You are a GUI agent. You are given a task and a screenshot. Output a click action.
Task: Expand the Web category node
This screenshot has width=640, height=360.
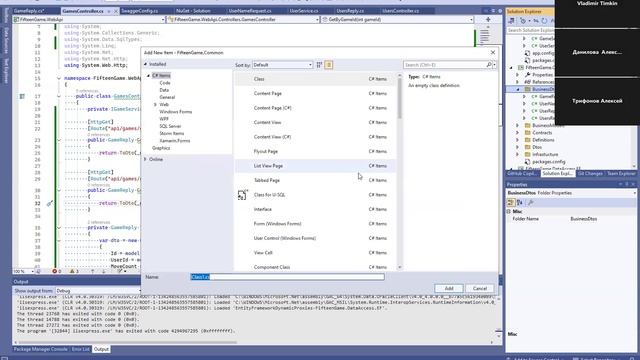click(x=155, y=104)
